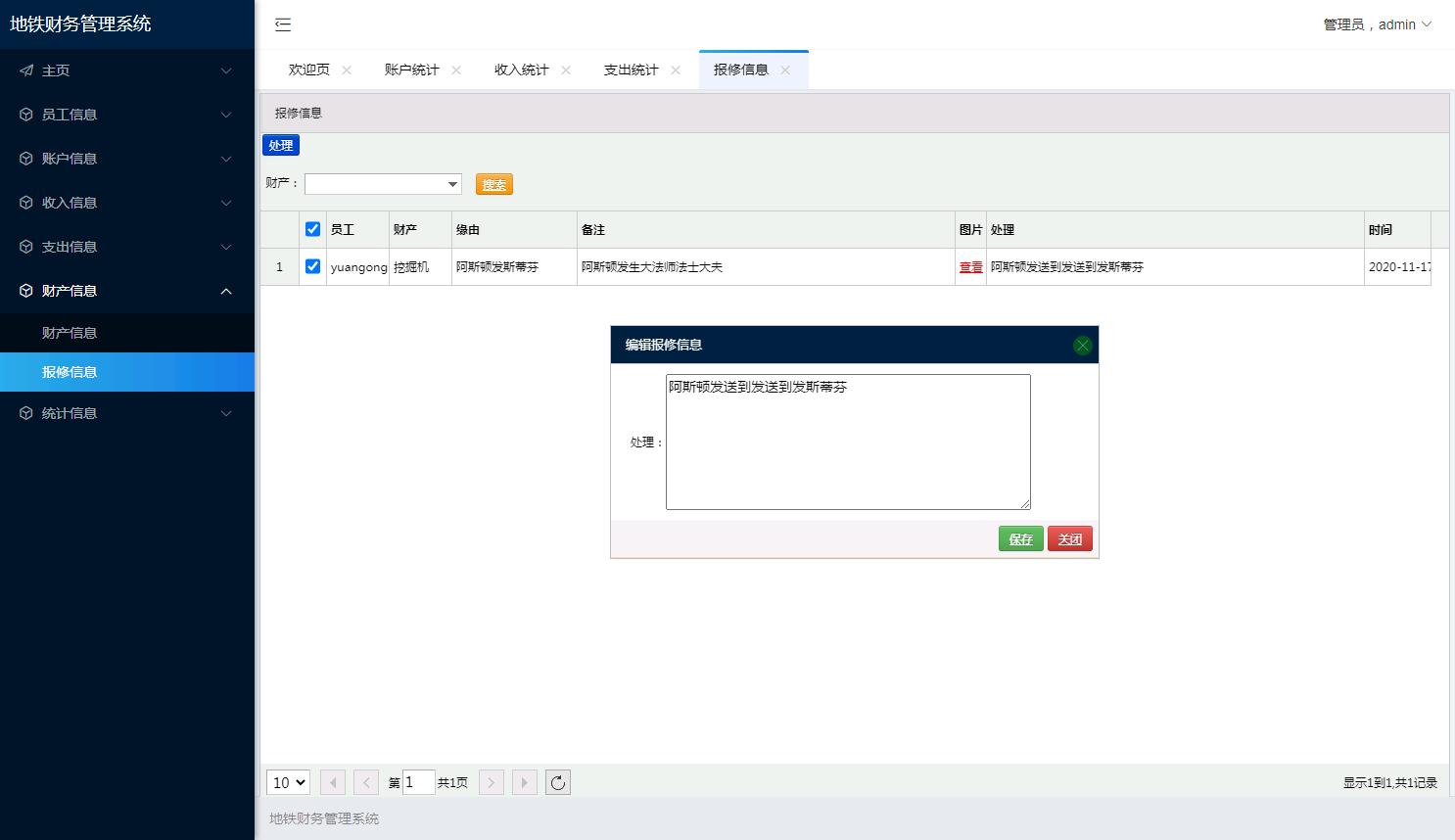Open 报修信息 submenu item in sidebar

(x=127, y=372)
